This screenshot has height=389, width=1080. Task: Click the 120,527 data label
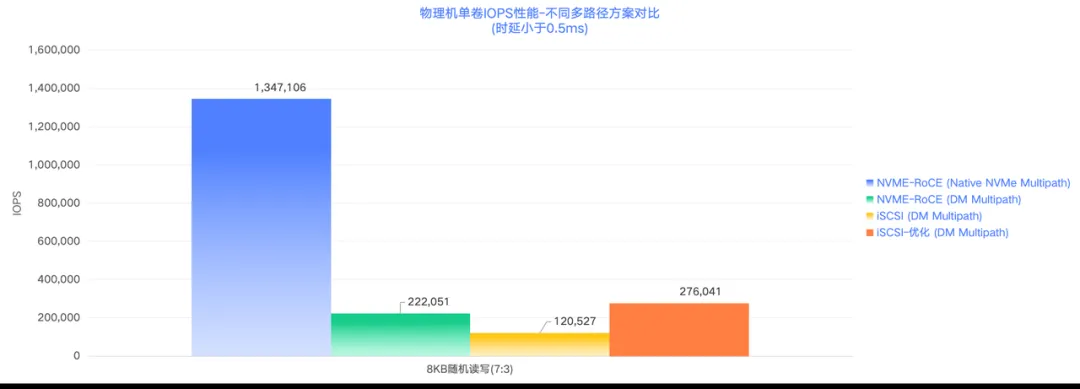(574, 322)
